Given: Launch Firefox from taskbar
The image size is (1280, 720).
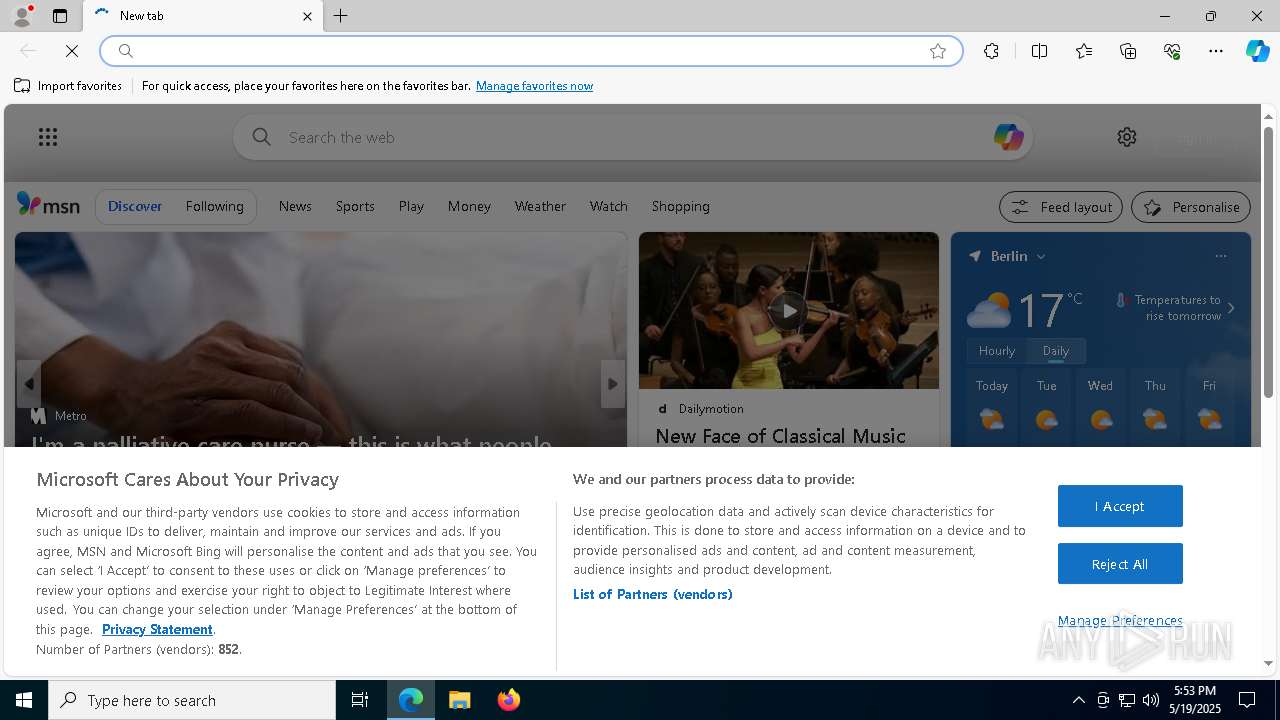Looking at the screenshot, I should click(x=509, y=700).
